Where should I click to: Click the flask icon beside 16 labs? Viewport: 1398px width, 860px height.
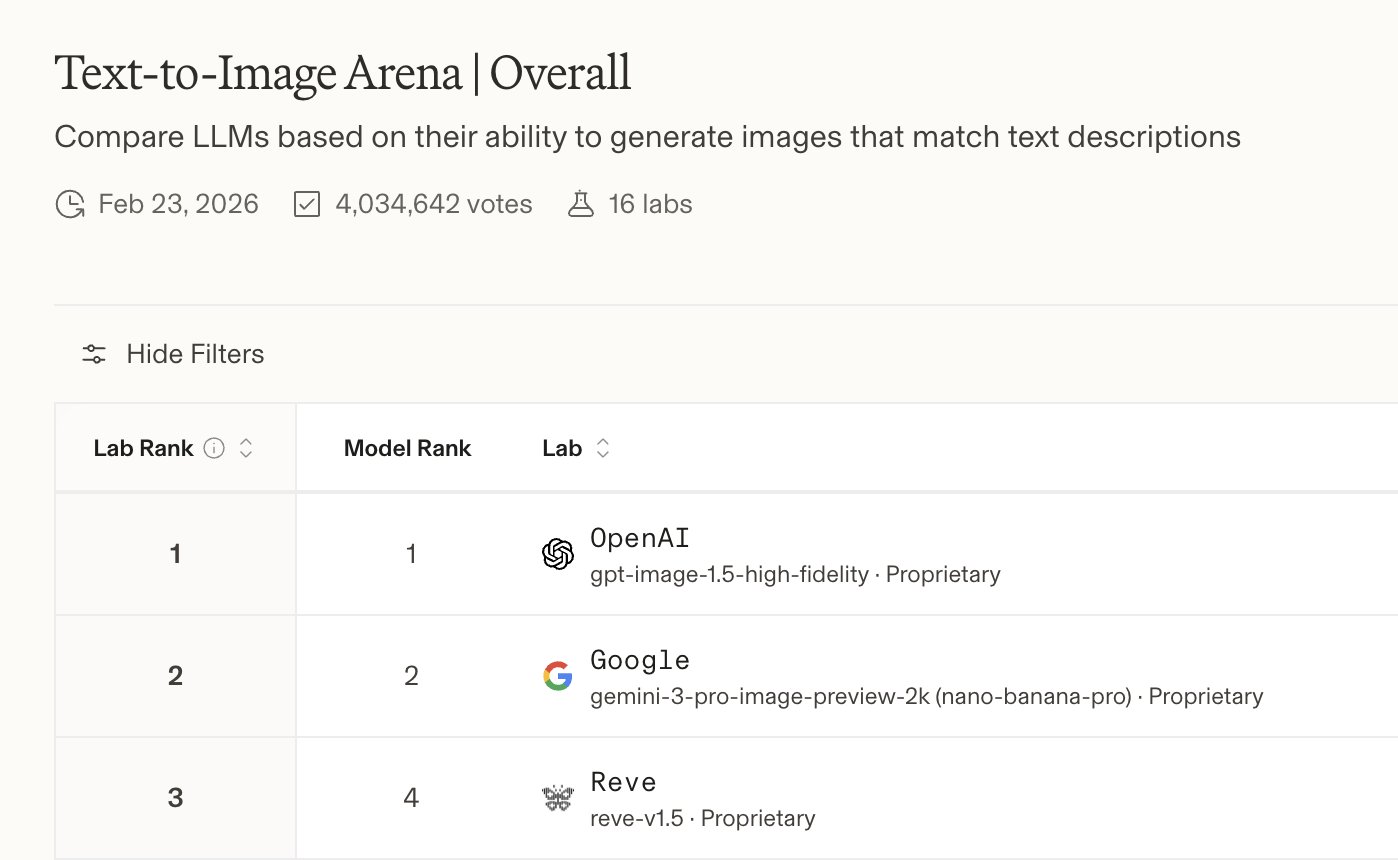click(580, 205)
